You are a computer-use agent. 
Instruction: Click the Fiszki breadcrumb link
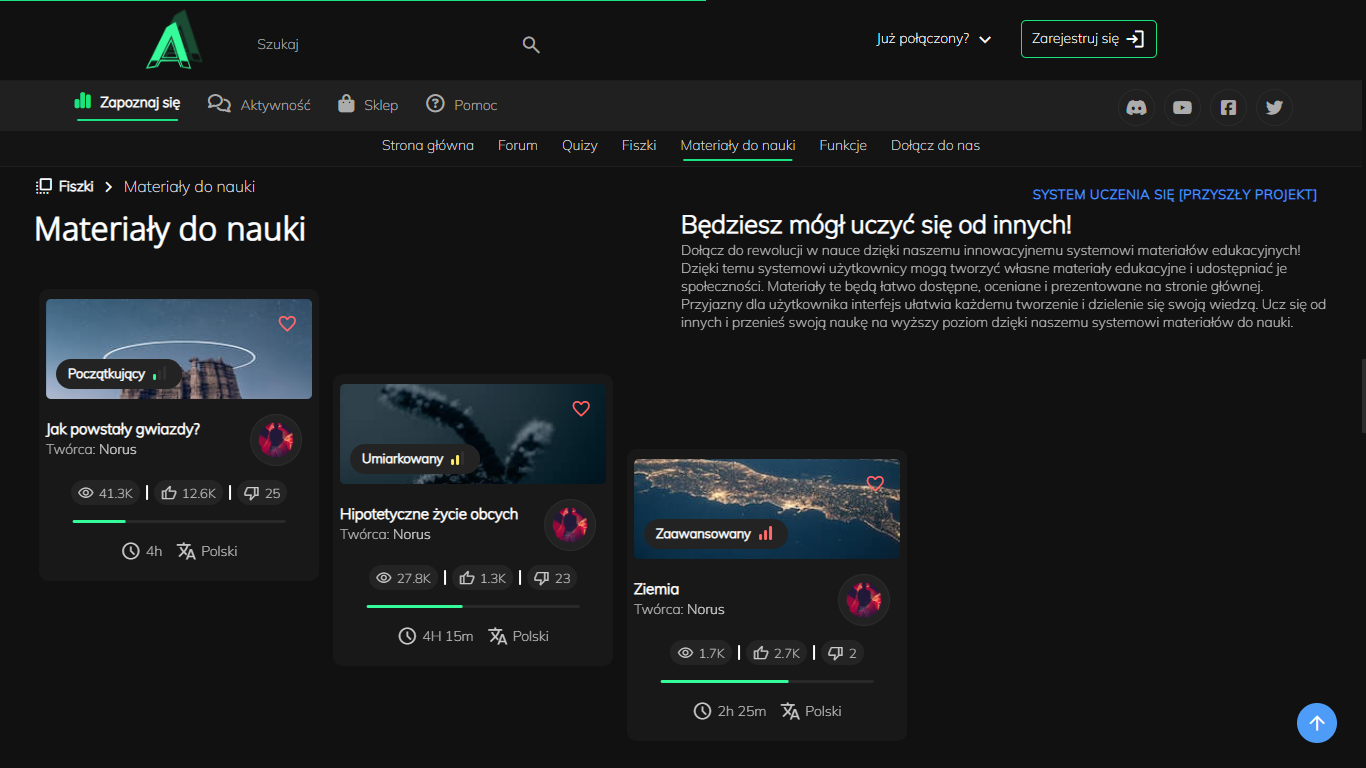click(75, 186)
